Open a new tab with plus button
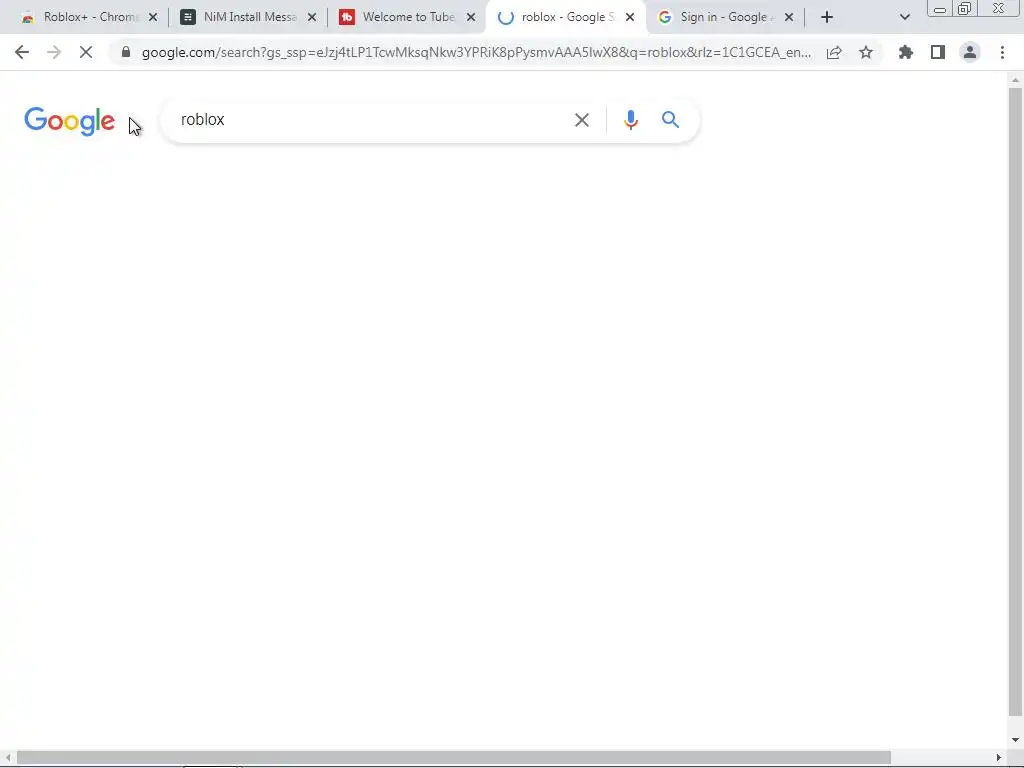The image size is (1024, 768). (827, 18)
